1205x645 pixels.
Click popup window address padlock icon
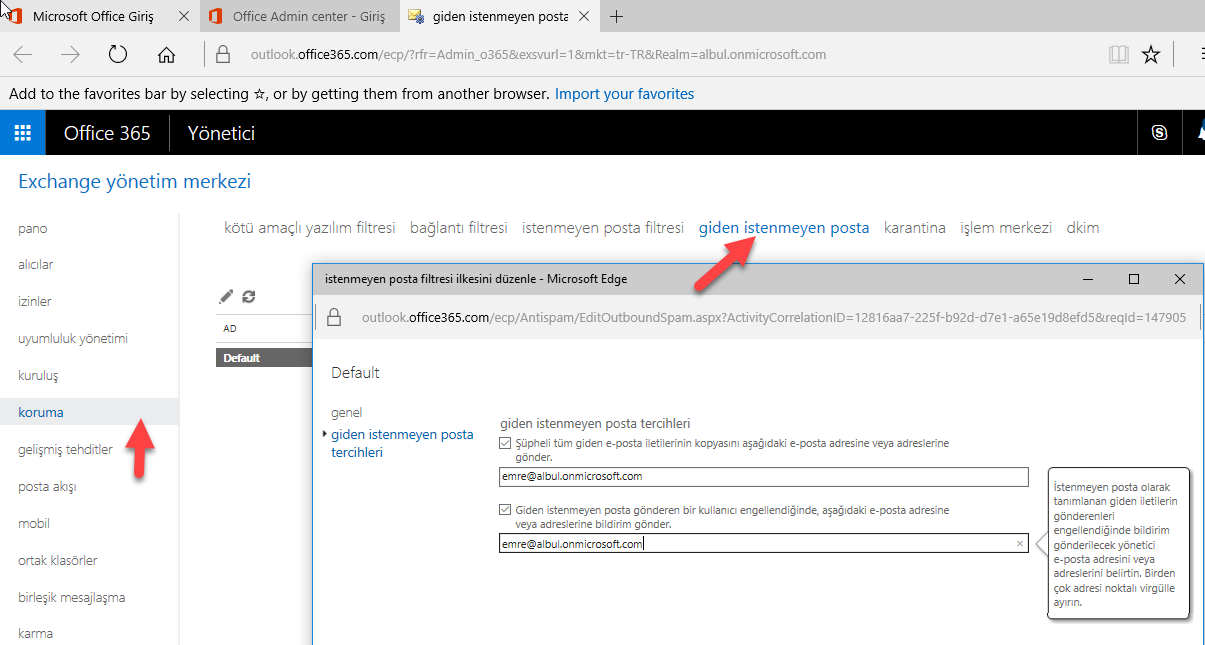[334, 318]
